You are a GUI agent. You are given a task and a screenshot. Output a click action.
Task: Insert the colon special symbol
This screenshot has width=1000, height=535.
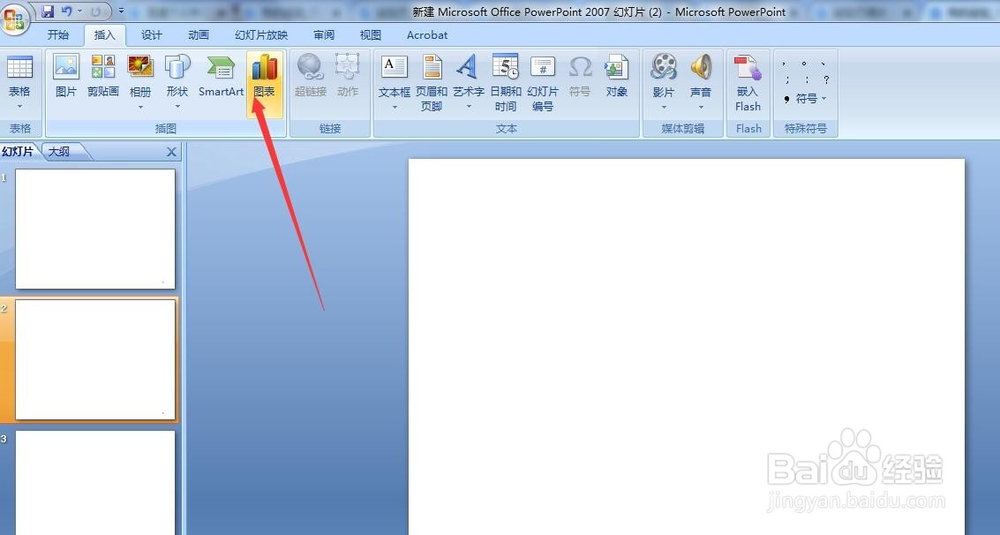[807, 80]
